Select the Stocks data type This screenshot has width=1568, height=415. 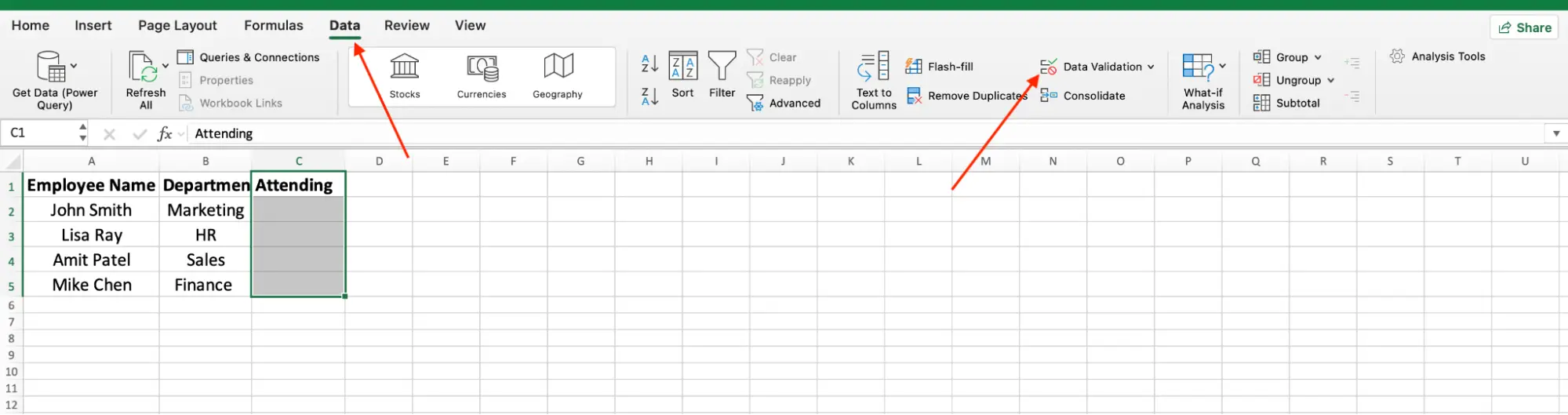pos(405,76)
